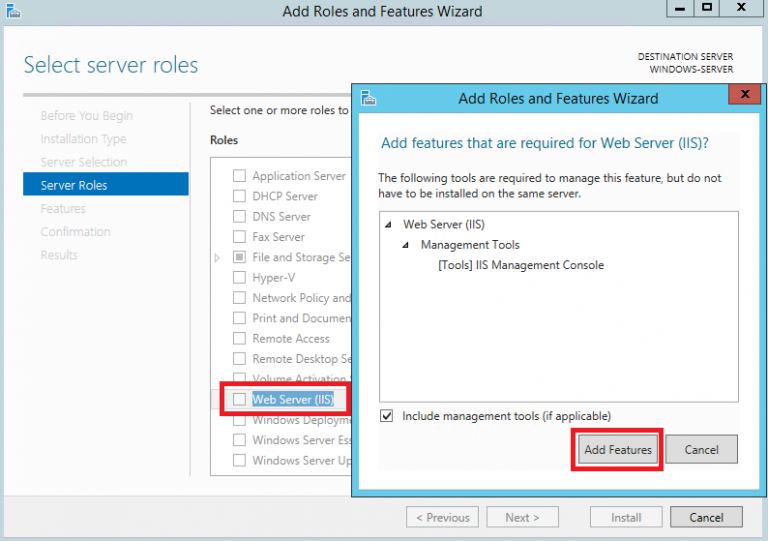Collapse the Management Tools tree node
This screenshot has width=768, height=541.
[406, 245]
